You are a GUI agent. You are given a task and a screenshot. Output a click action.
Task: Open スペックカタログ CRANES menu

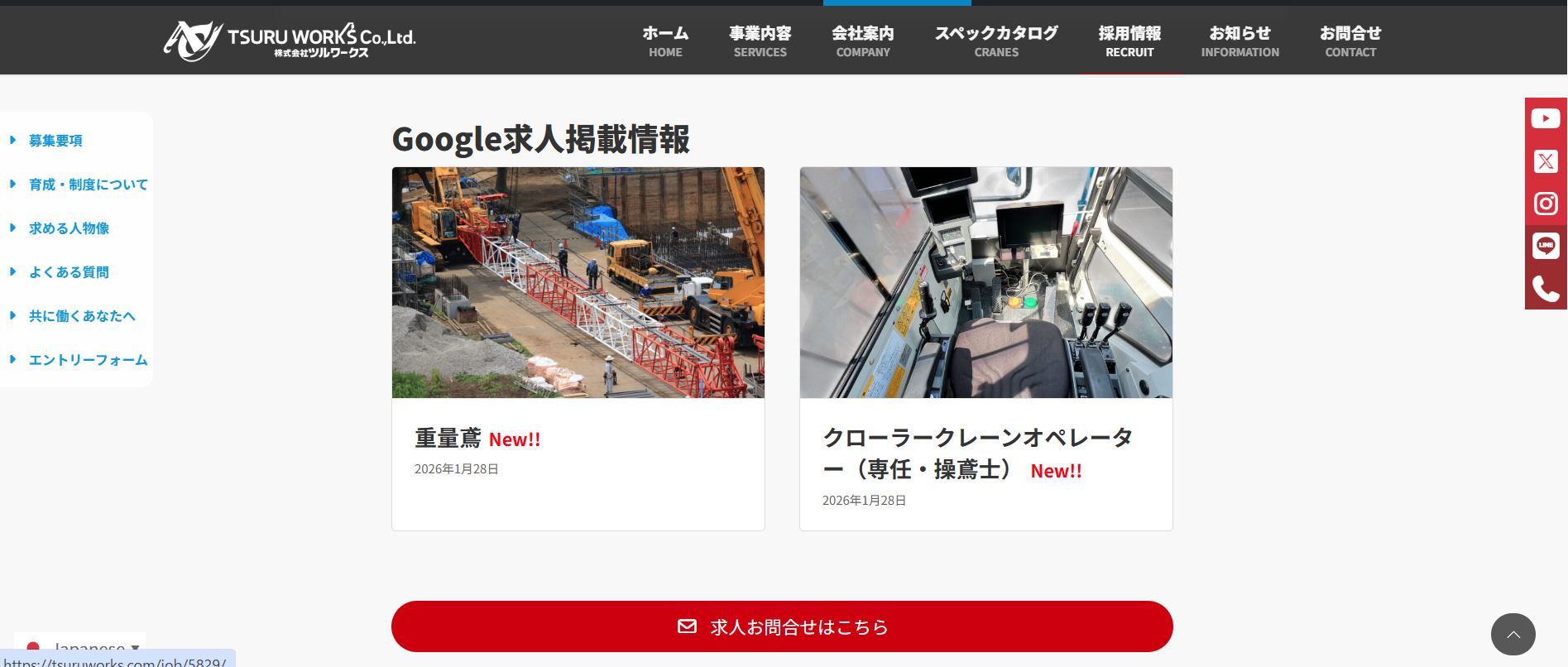pyautogui.click(x=996, y=41)
